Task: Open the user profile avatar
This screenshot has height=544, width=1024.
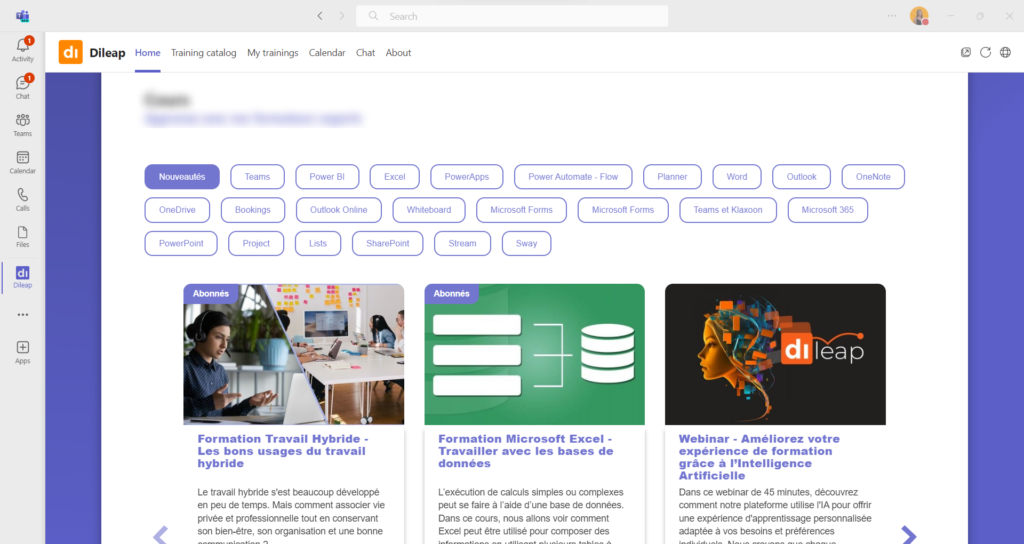Action: click(x=919, y=16)
